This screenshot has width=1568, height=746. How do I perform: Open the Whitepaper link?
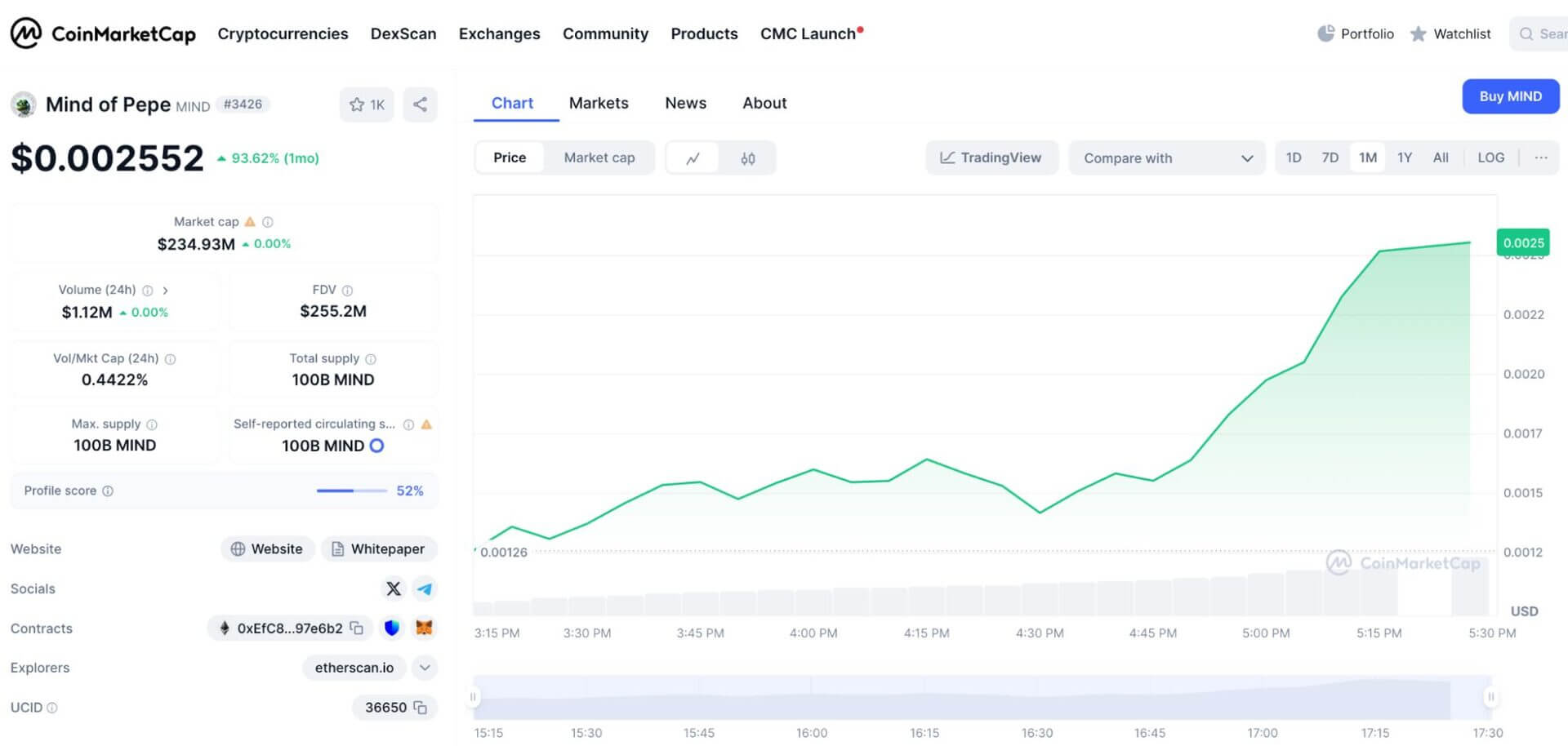click(379, 549)
